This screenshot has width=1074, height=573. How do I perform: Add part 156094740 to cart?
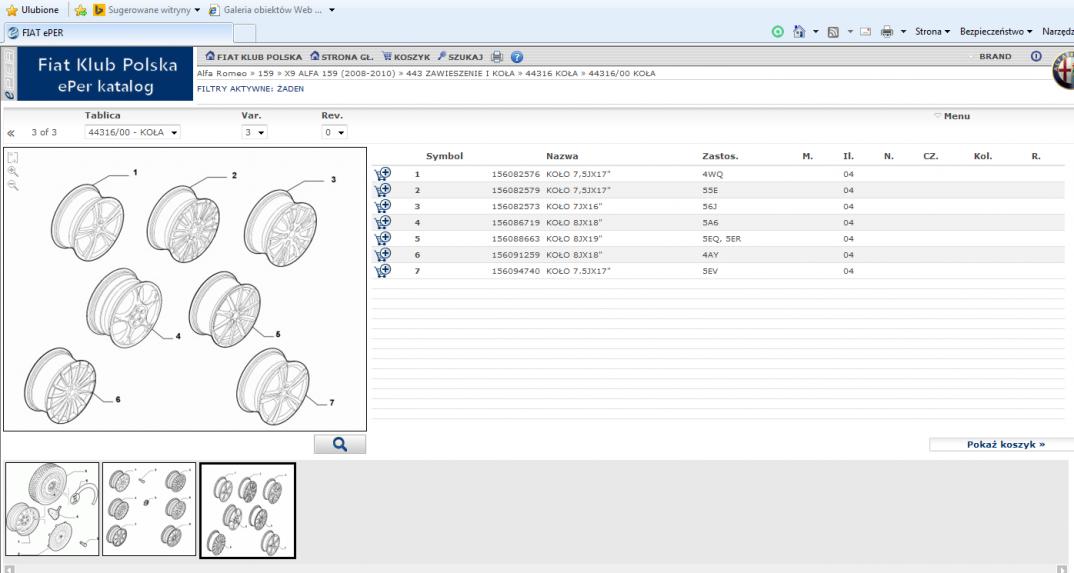(x=383, y=270)
